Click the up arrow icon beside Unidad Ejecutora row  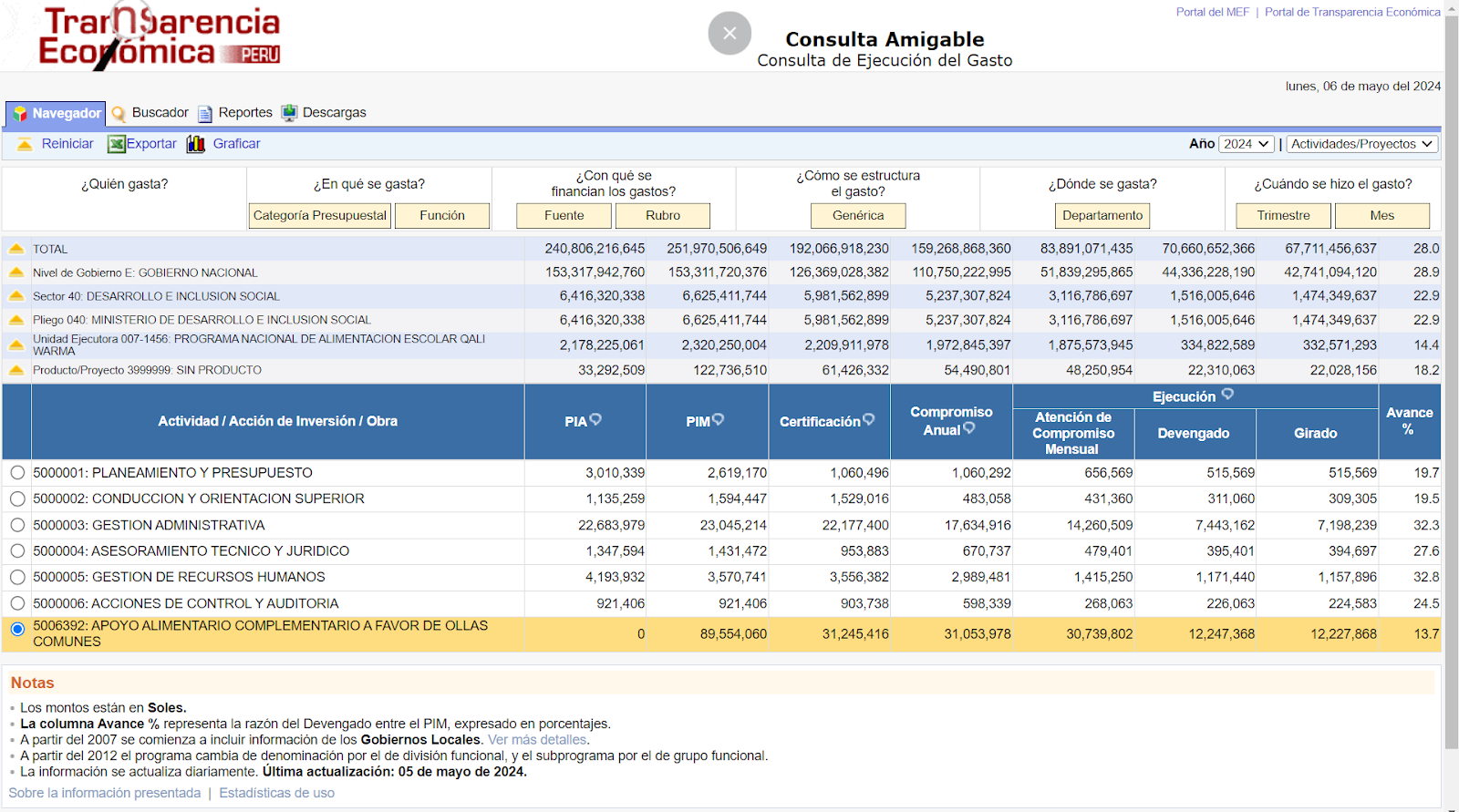pos(16,344)
